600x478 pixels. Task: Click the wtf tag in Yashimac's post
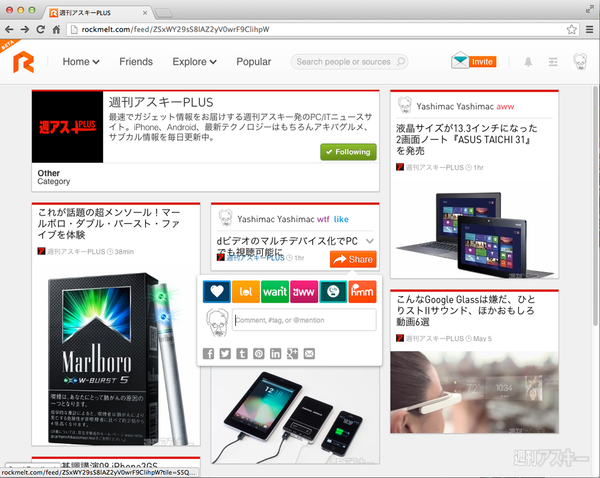click(x=323, y=219)
